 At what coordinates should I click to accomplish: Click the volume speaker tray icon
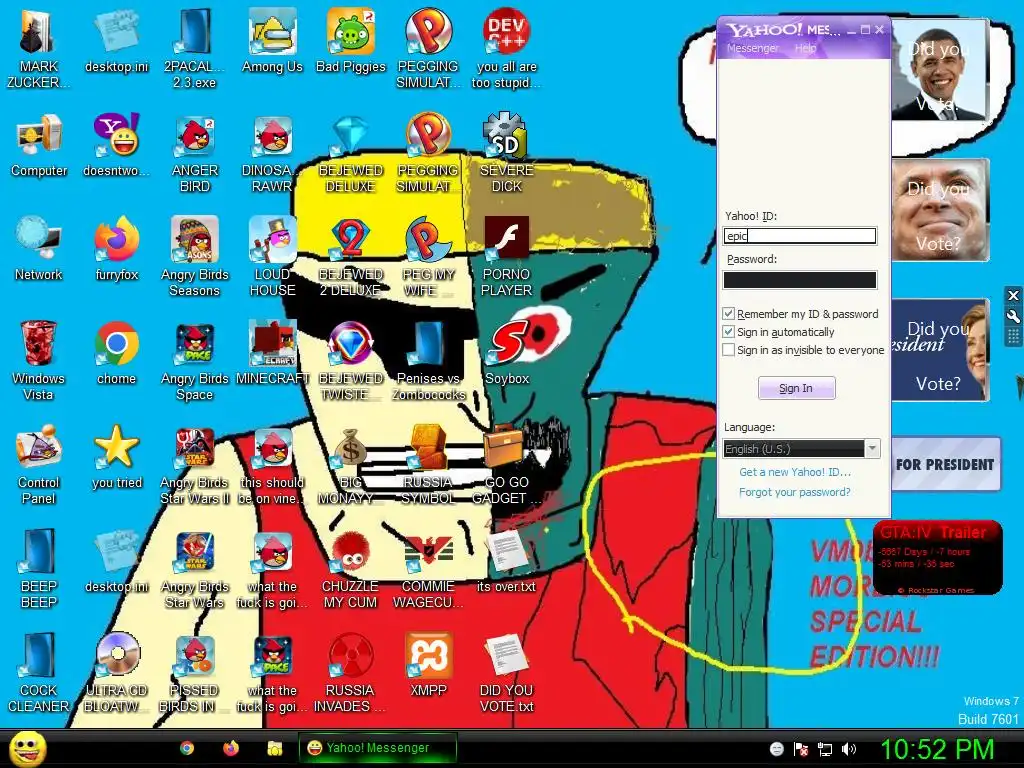coord(849,749)
